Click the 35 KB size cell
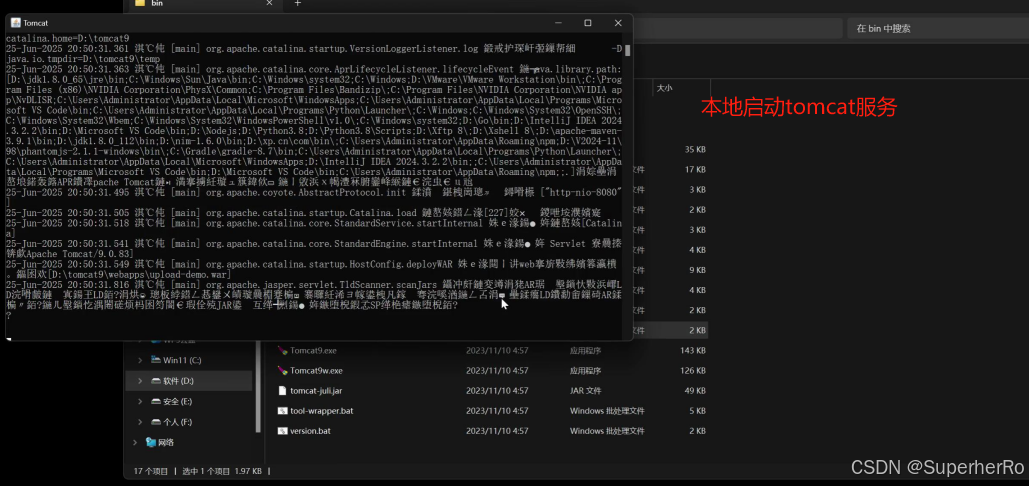 coord(695,150)
